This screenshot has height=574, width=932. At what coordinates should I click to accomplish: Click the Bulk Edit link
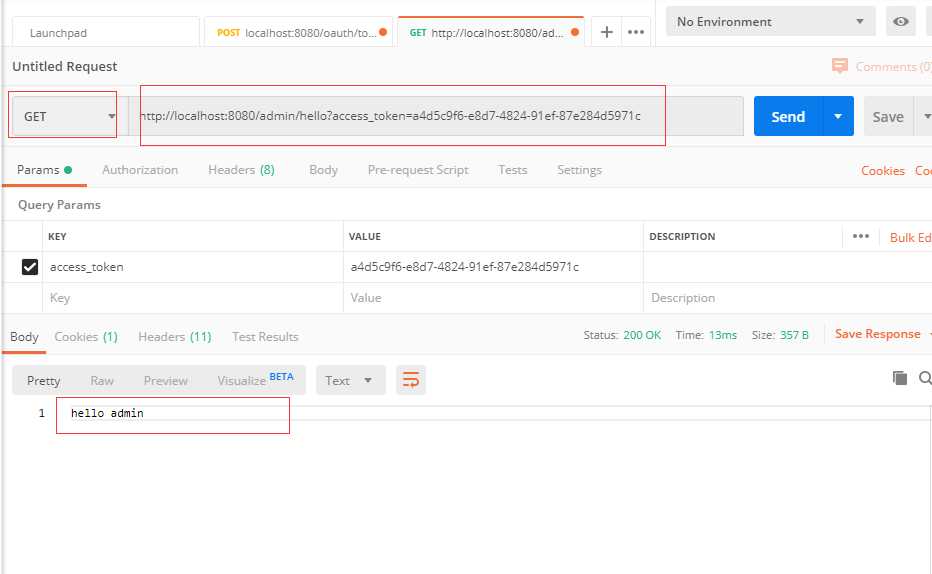coord(911,237)
